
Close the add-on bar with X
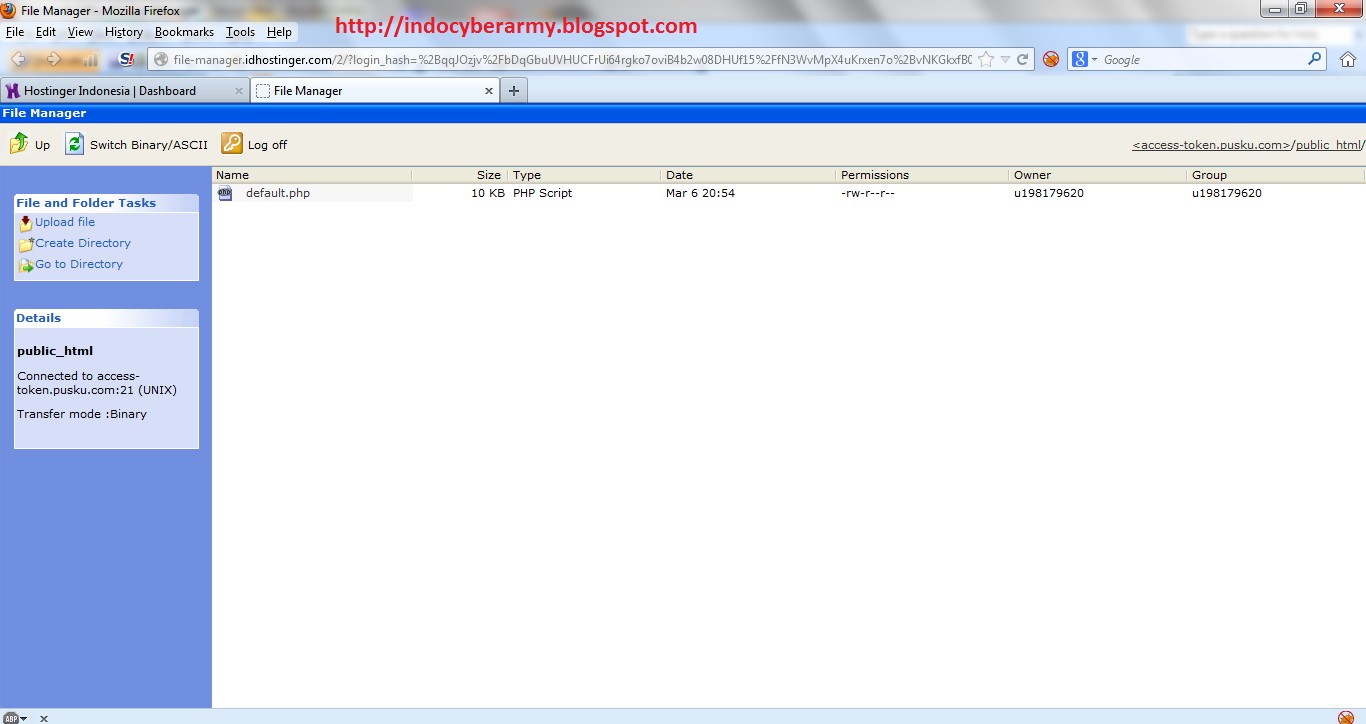pos(44,718)
